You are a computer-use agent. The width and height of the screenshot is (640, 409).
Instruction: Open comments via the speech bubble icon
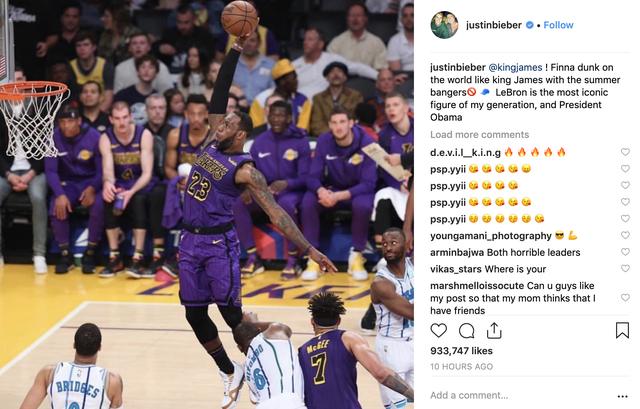click(467, 331)
